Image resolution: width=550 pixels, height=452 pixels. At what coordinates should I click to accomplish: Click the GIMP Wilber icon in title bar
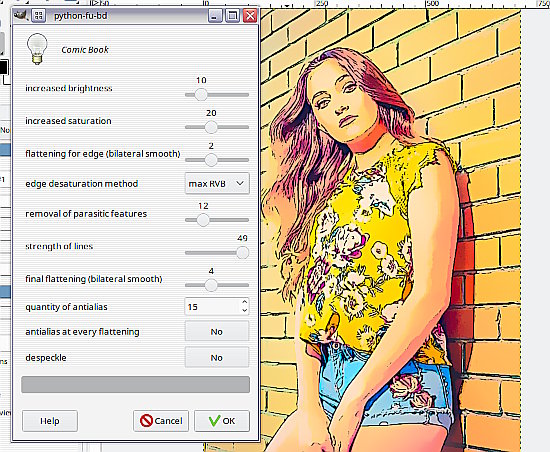[x=20, y=15]
